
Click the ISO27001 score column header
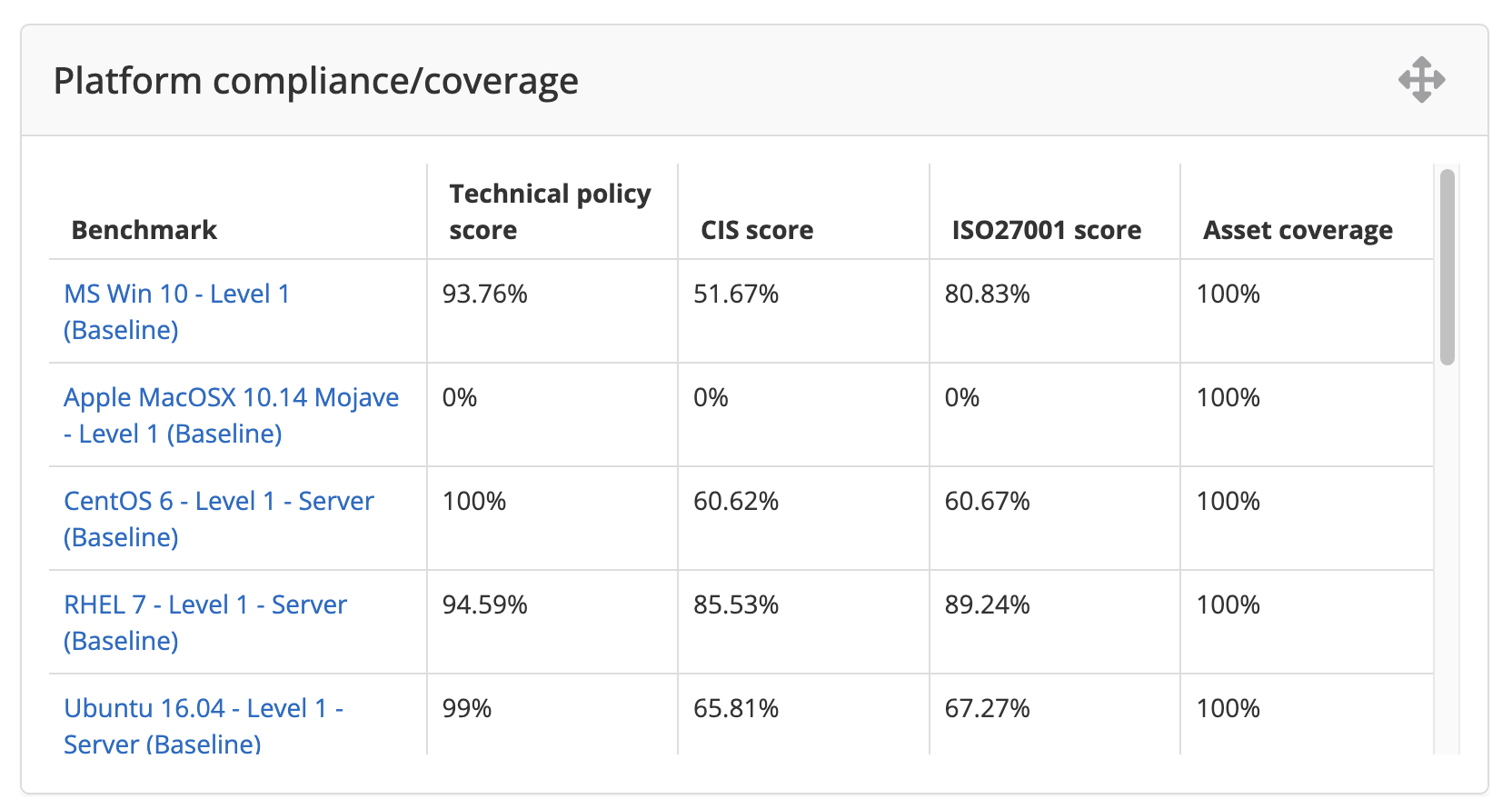(1046, 230)
